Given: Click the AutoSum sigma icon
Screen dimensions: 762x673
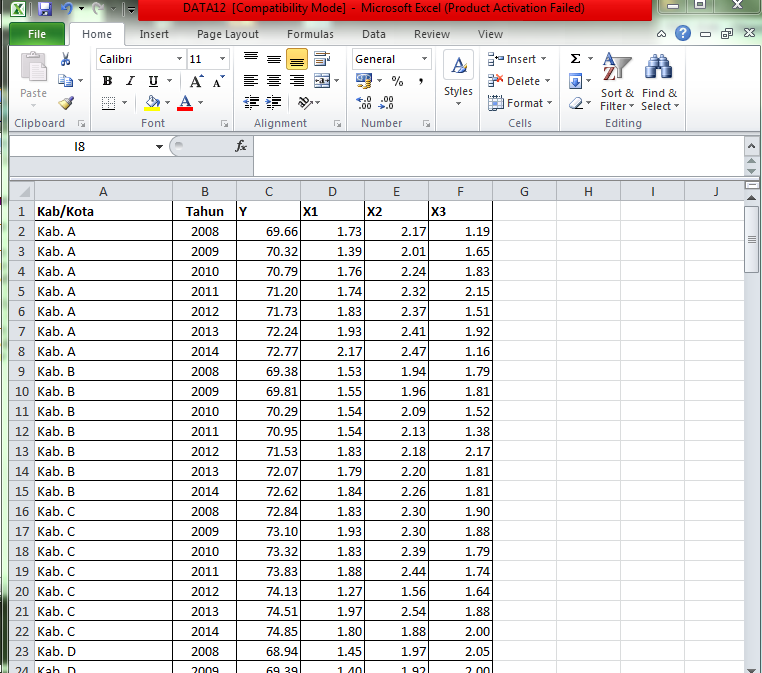Looking at the screenshot, I should coord(575,59).
